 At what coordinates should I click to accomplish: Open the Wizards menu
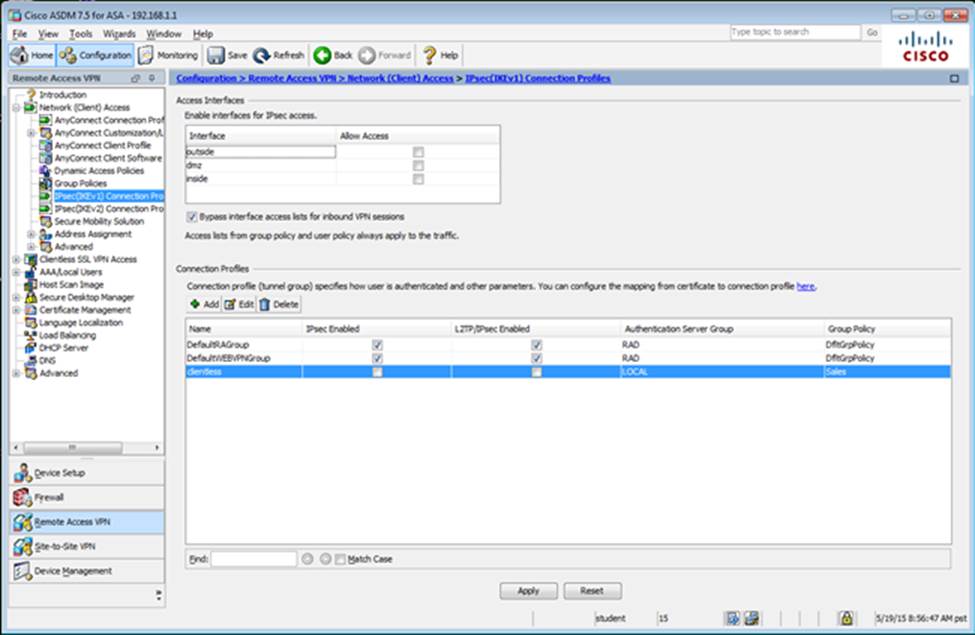[119, 34]
